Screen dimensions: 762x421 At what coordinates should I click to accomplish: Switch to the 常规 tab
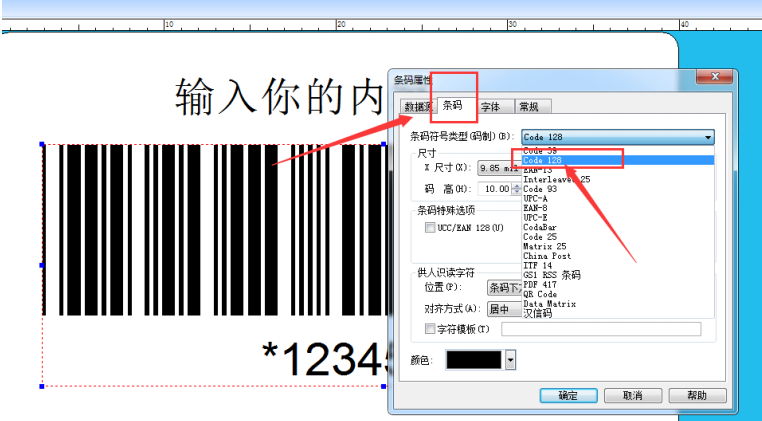click(x=529, y=106)
